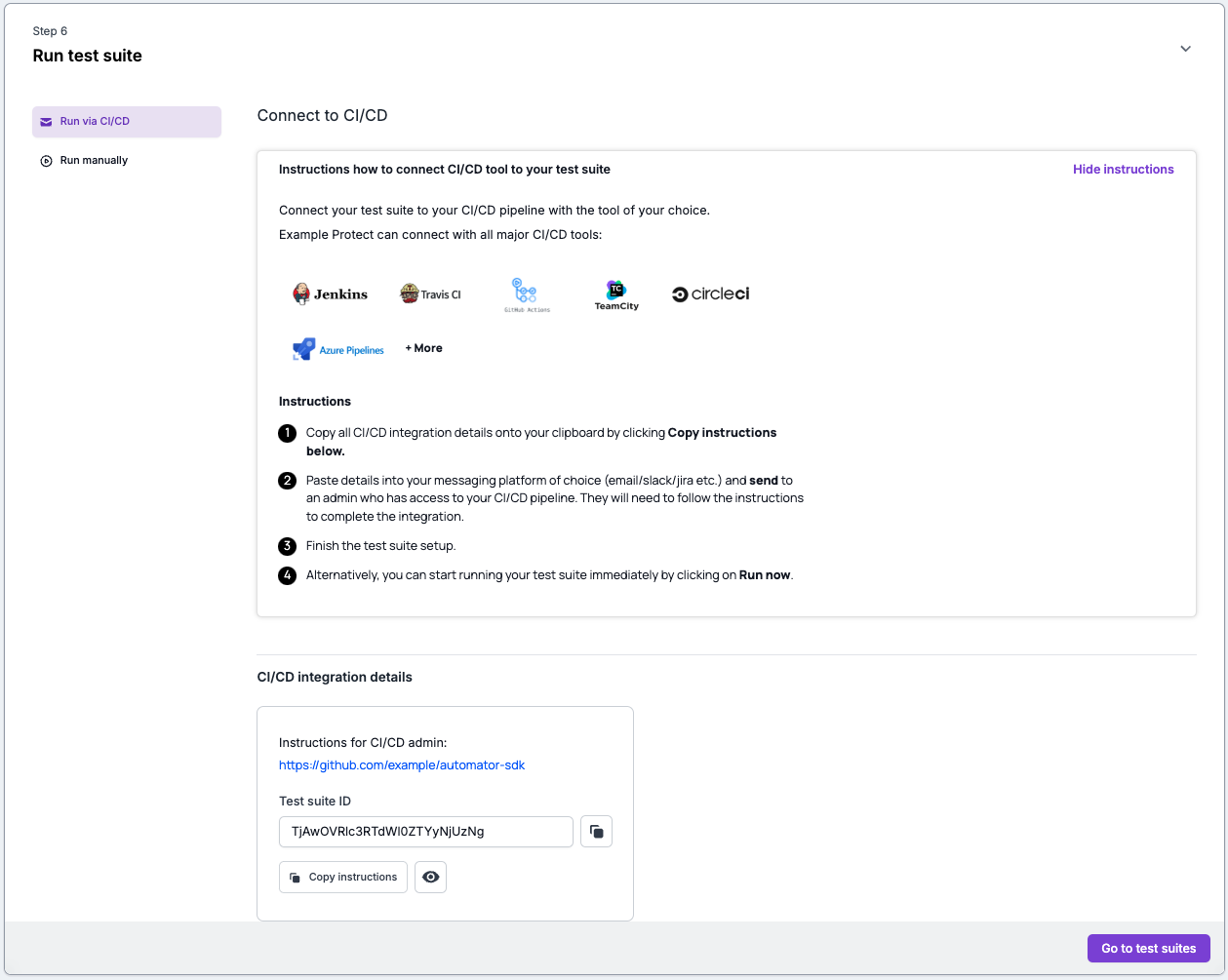Open the automator-sdk GitHub link
The image size is (1228, 980).
click(402, 765)
